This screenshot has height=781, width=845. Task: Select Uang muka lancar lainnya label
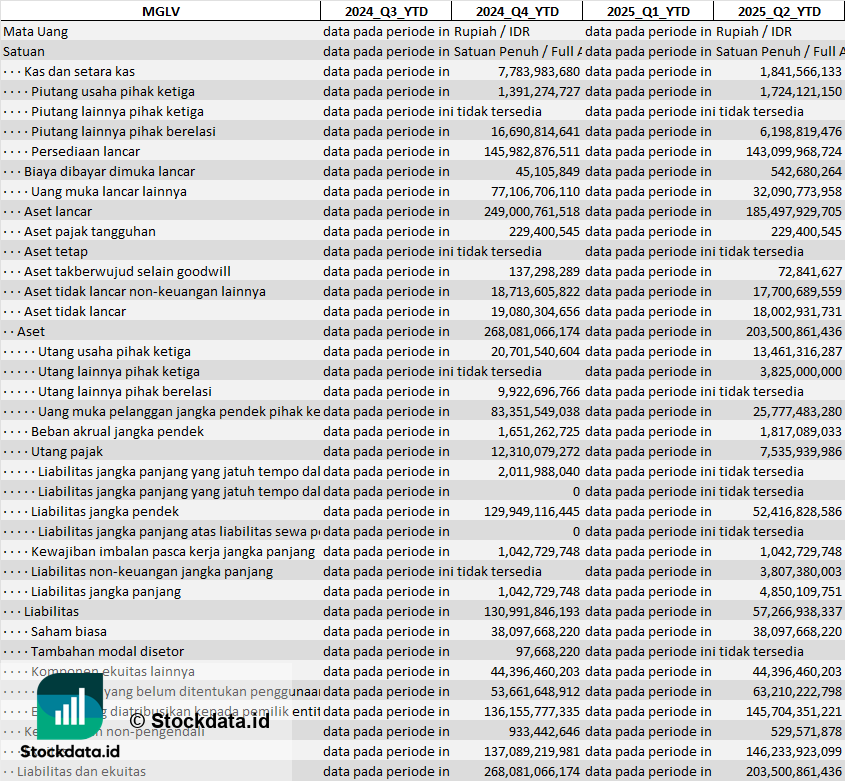pyautogui.click(x=109, y=191)
